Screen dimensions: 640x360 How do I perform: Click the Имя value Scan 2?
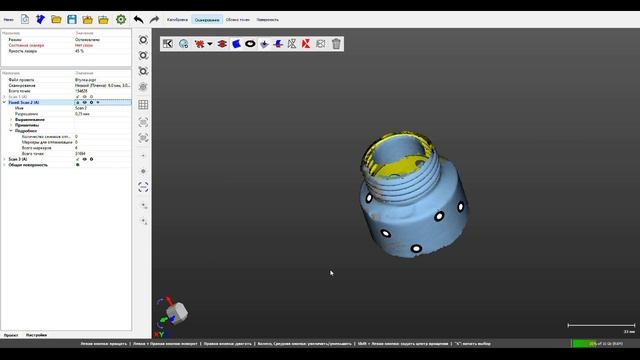[x=81, y=108]
